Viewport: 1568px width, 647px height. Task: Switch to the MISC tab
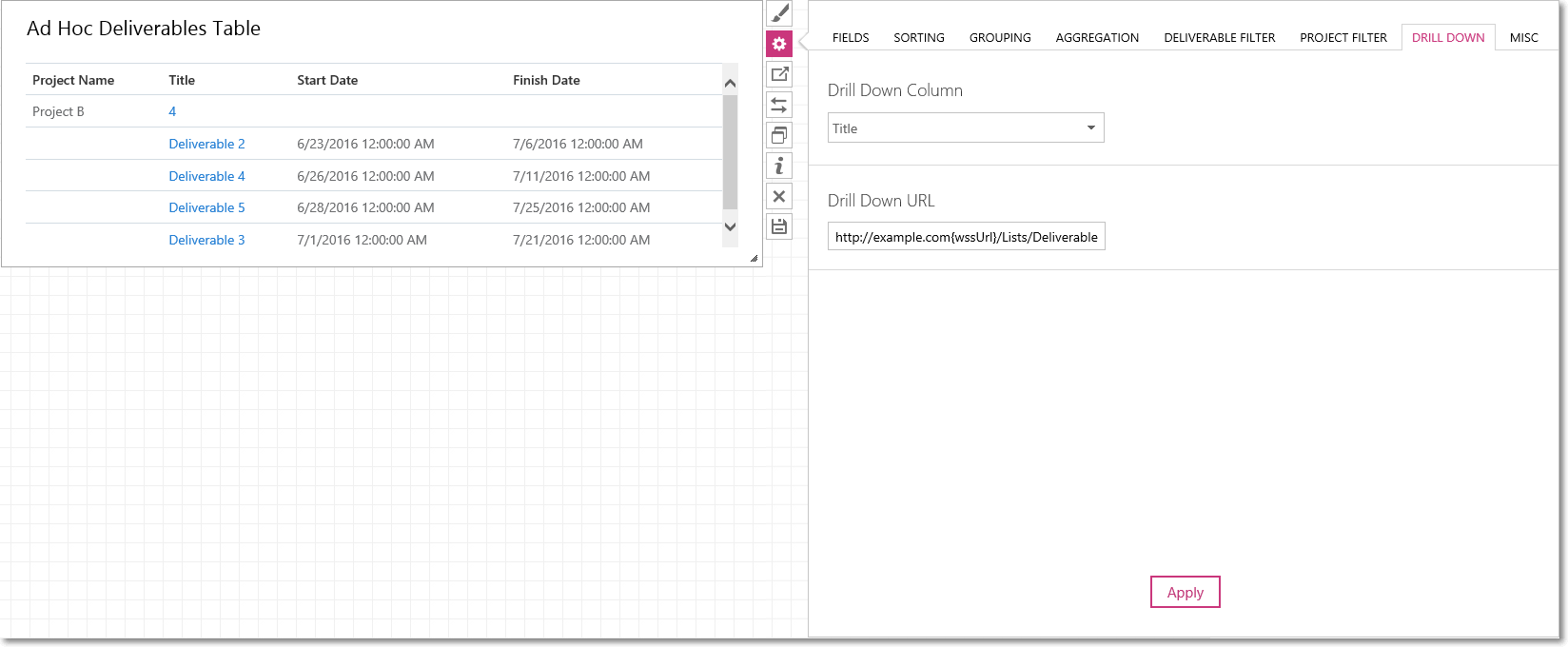point(1524,38)
